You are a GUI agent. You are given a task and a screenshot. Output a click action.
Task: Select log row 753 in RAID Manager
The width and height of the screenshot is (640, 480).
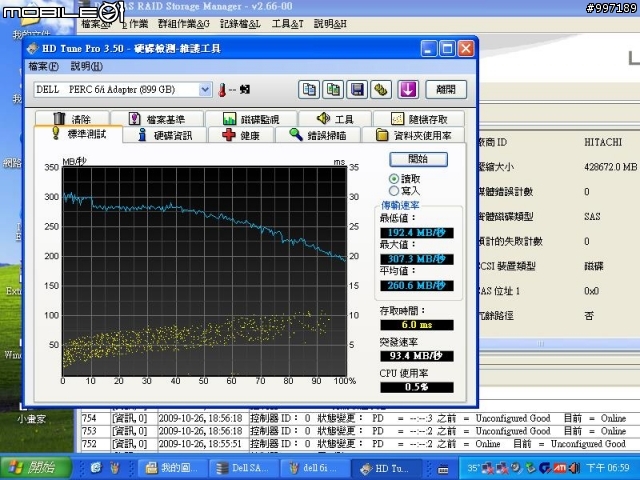359,431
